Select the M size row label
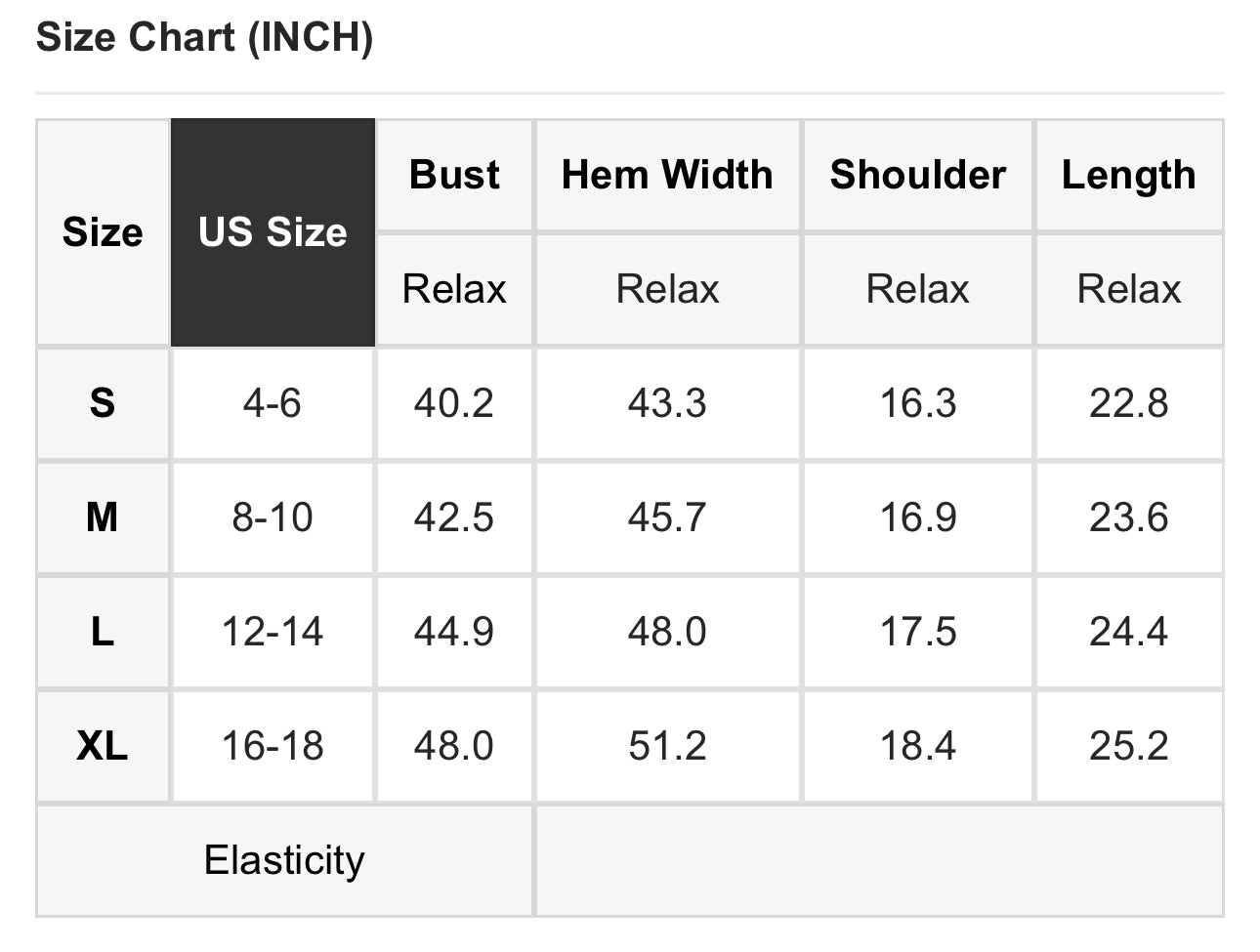Screen dimensions: 1260x952 click(x=103, y=517)
